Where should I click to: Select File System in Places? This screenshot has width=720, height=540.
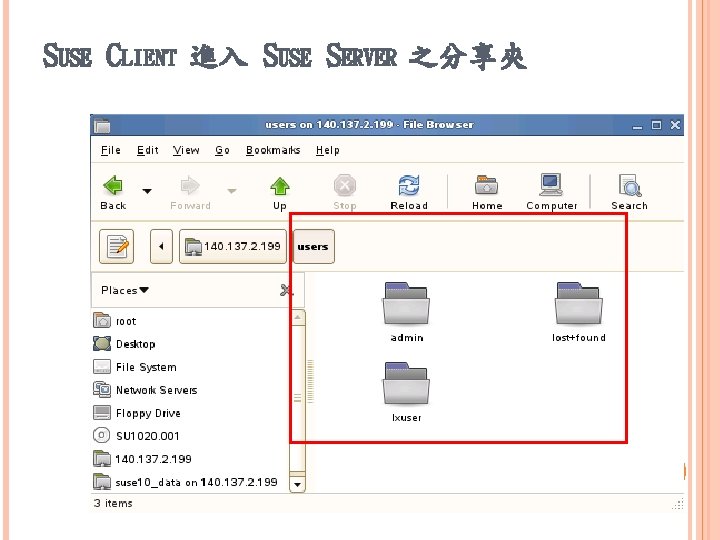click(x=191, y=367)
